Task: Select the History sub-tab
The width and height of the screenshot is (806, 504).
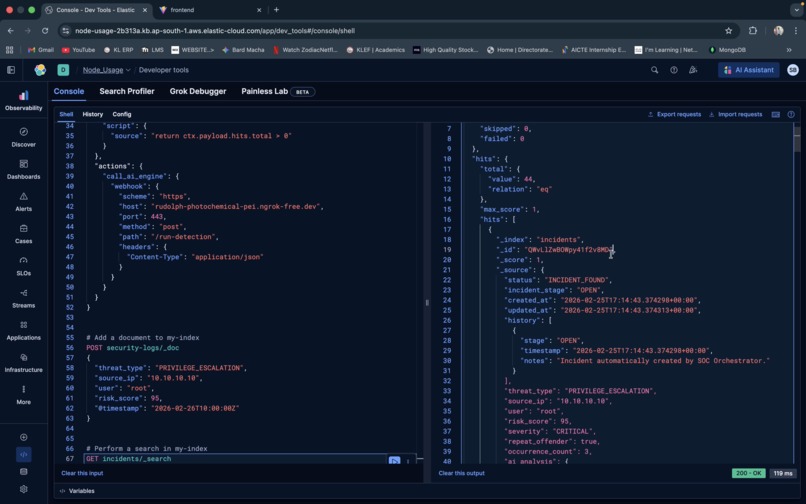Action: (x=93, y=114)
